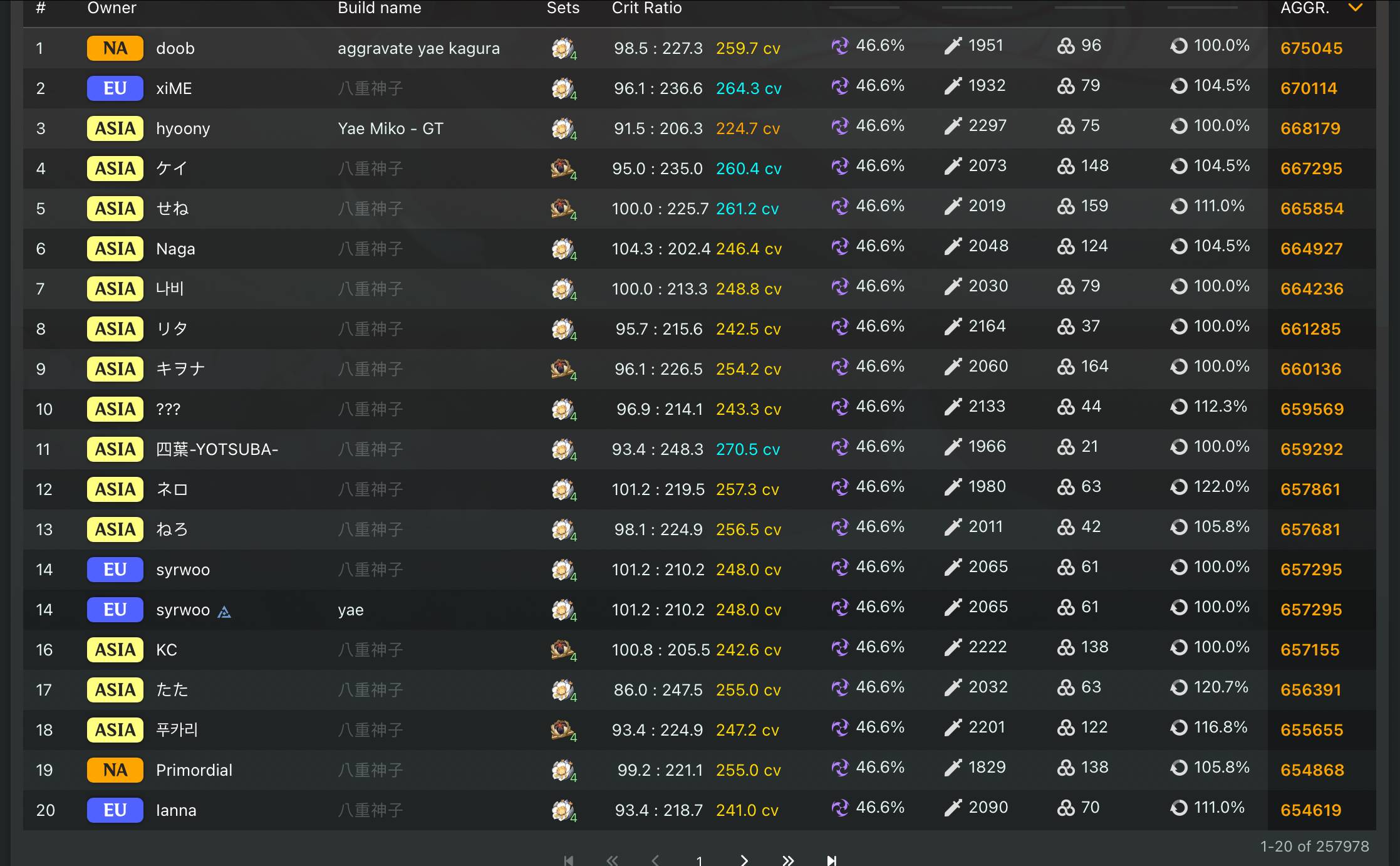Open owner xiME's profile

point(174,88)
